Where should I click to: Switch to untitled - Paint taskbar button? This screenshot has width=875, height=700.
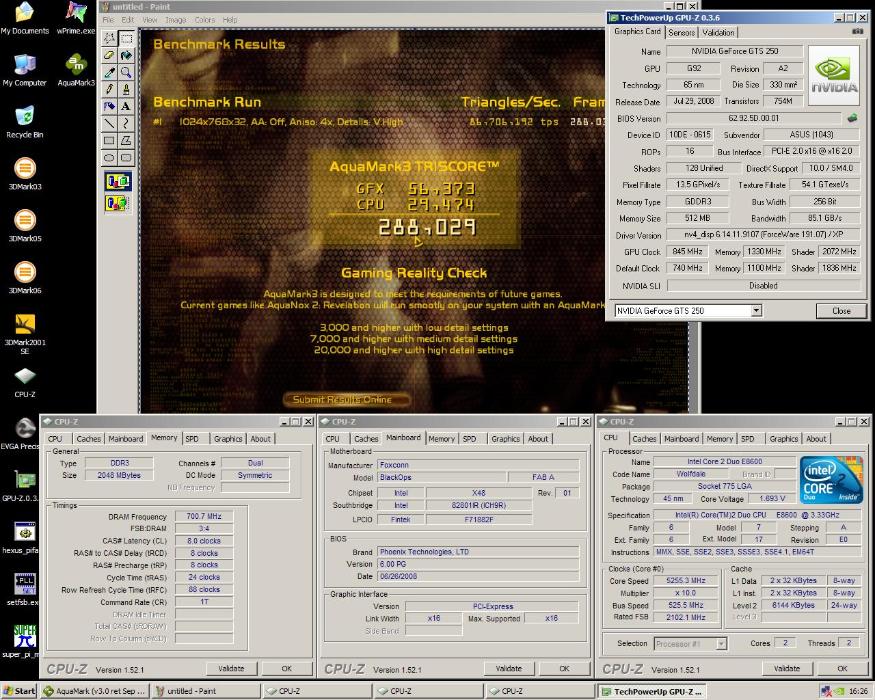click(205, 691)
